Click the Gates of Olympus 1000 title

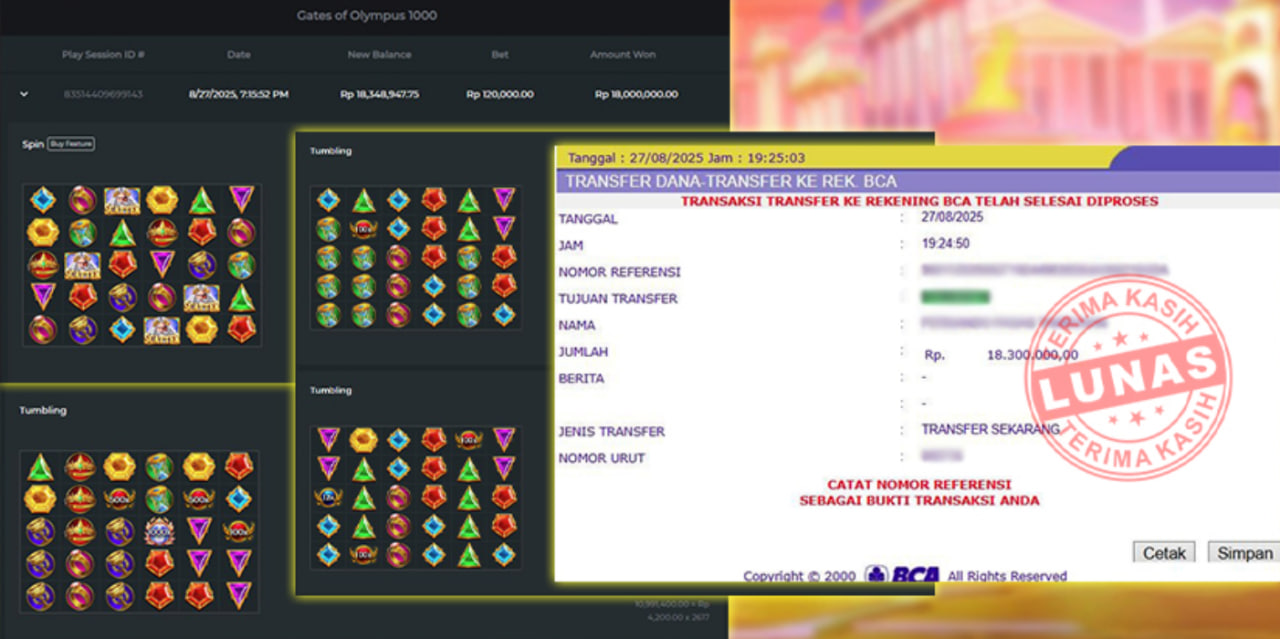point(367,16)
